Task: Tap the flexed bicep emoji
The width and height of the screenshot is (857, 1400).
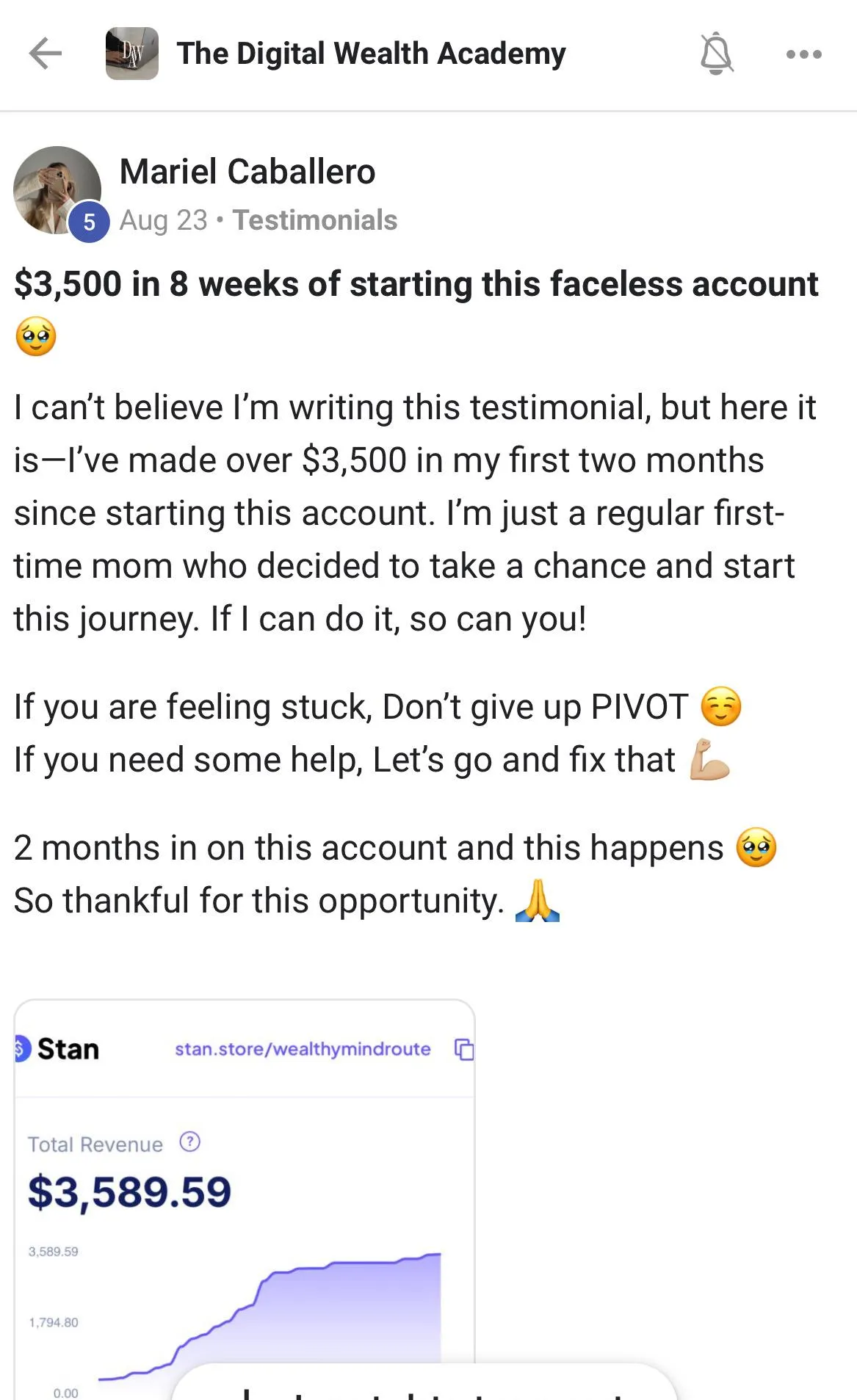Action: click(709, 760)
